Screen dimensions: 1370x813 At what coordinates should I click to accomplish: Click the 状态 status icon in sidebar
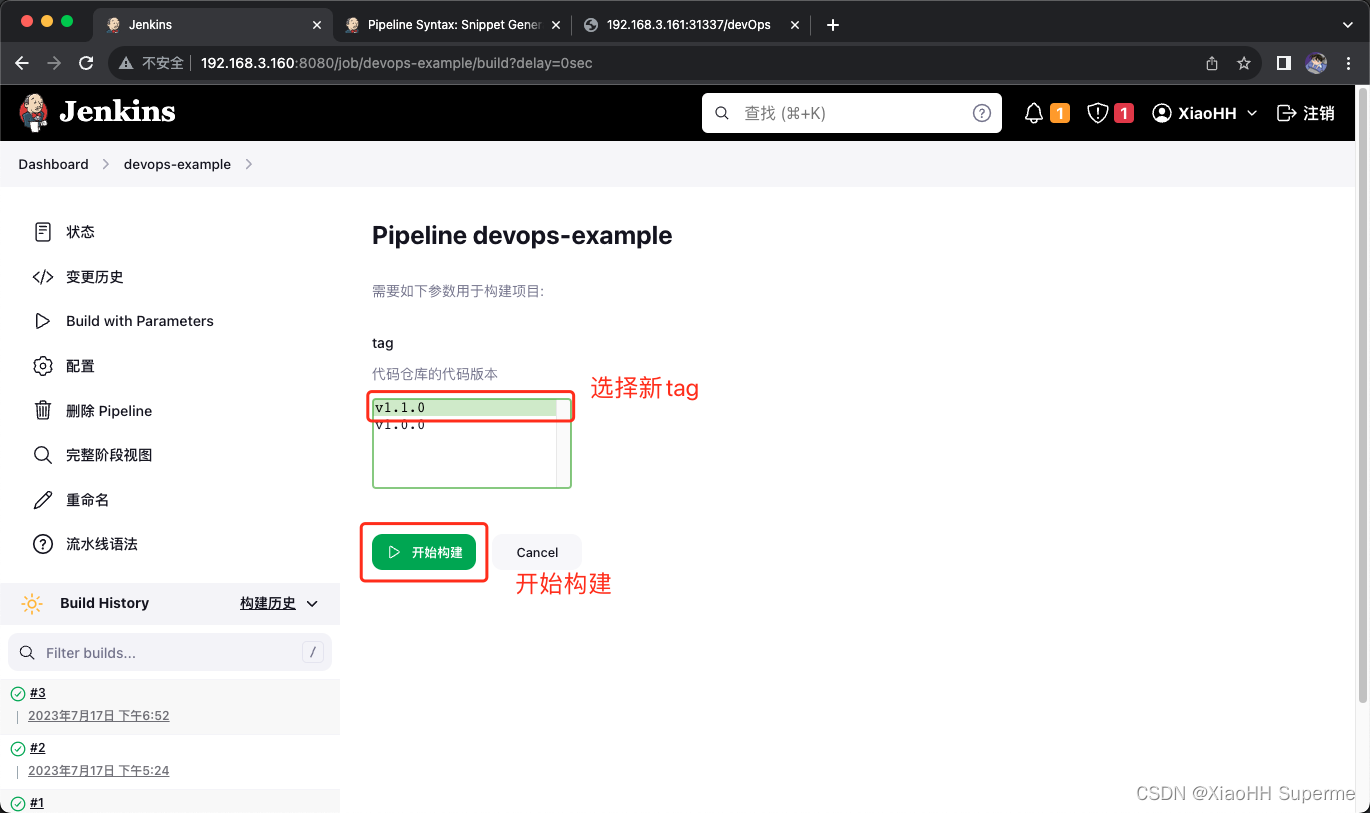[42, 232]
